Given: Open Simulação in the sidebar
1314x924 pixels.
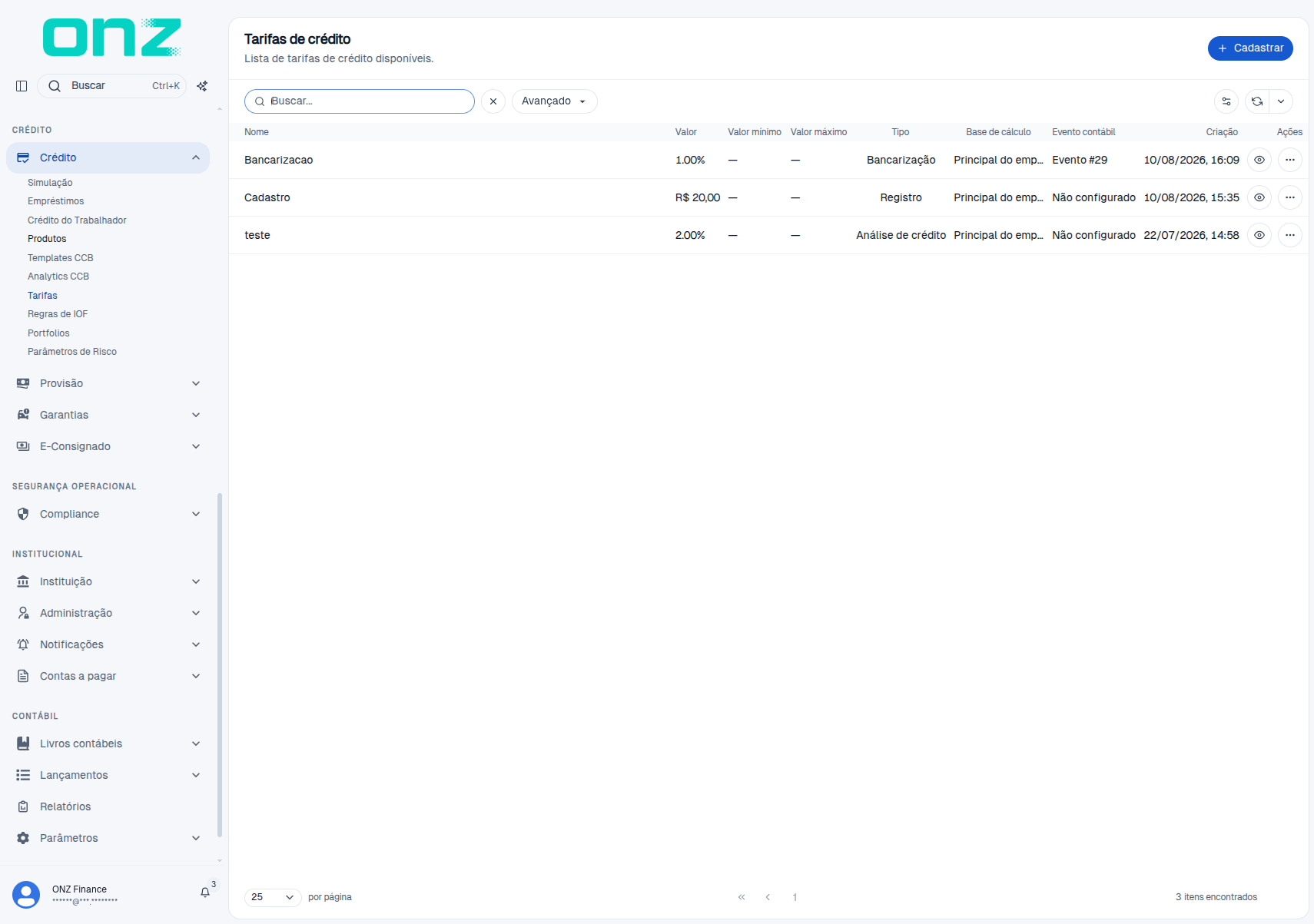Looking at the screenshot, I should point(50,183).
